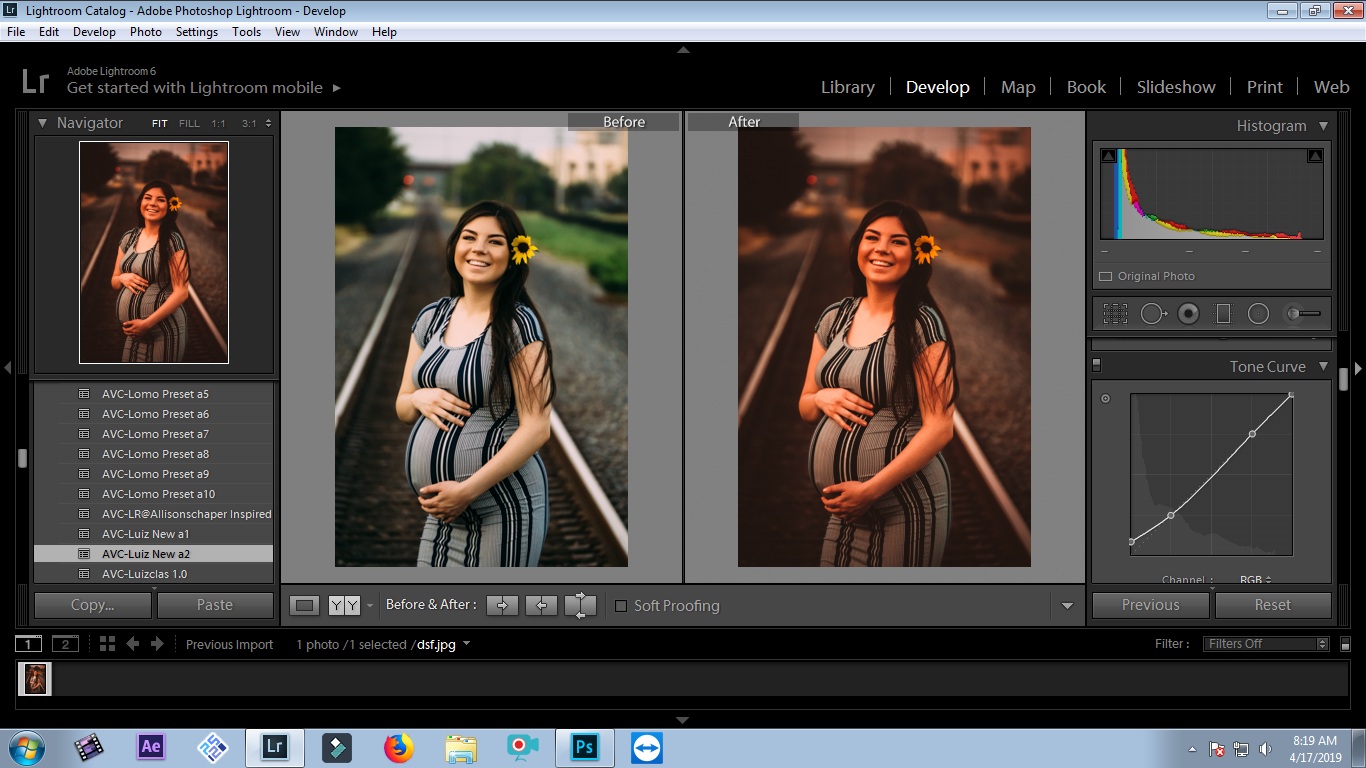This screenshot has width=1366, height=768.
Task: Open the Before/After view options dropdown
Action: click(x=370, y=605)
